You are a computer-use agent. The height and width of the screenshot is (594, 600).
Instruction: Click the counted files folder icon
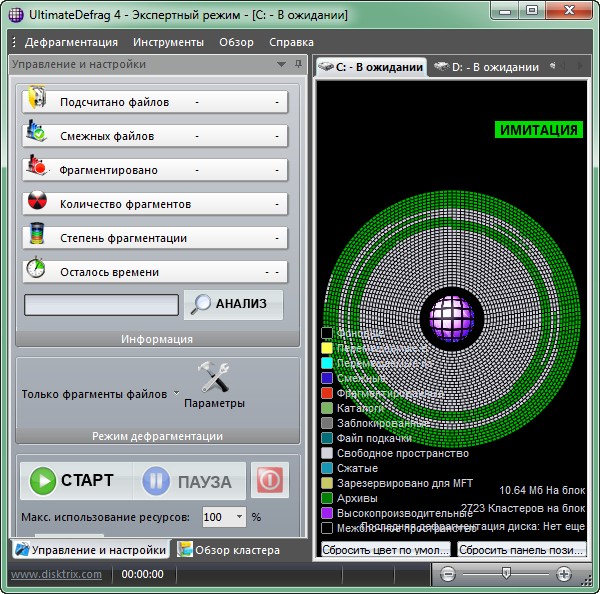[36, 101]
